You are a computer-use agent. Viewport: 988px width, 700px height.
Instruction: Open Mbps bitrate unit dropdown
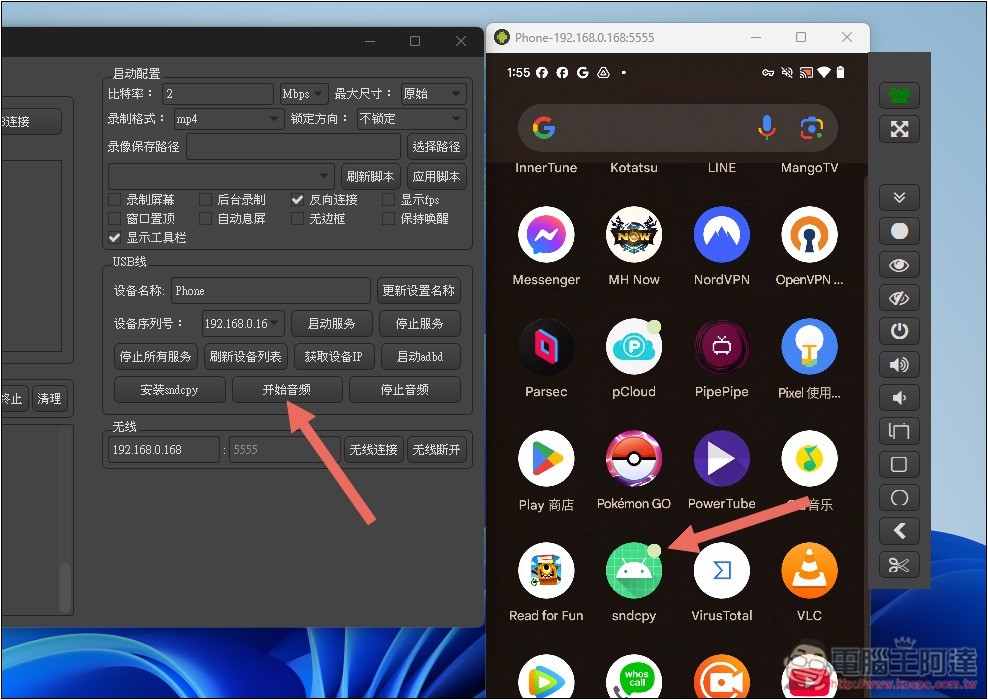point(303,94)
